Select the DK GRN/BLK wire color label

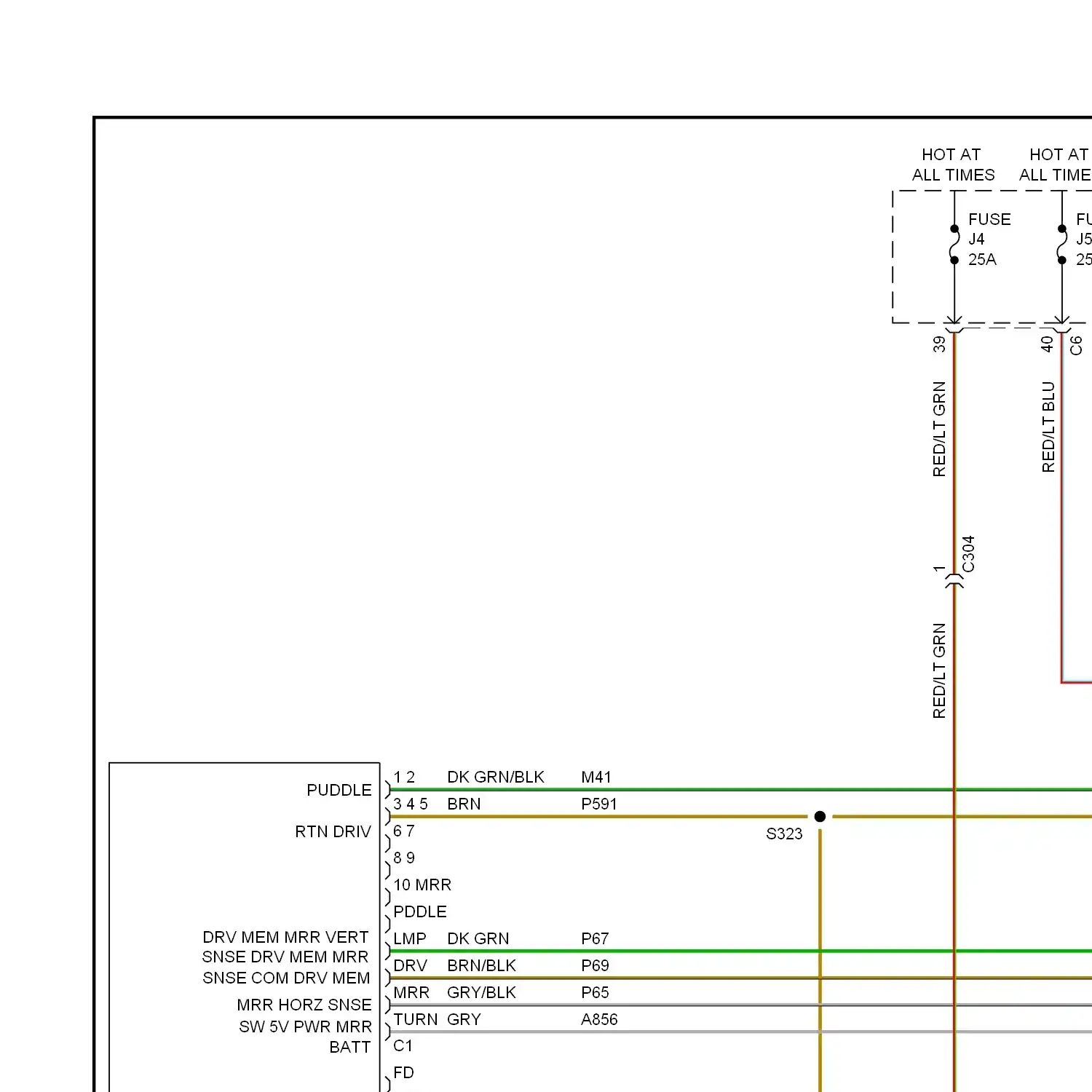click(496, 778)
